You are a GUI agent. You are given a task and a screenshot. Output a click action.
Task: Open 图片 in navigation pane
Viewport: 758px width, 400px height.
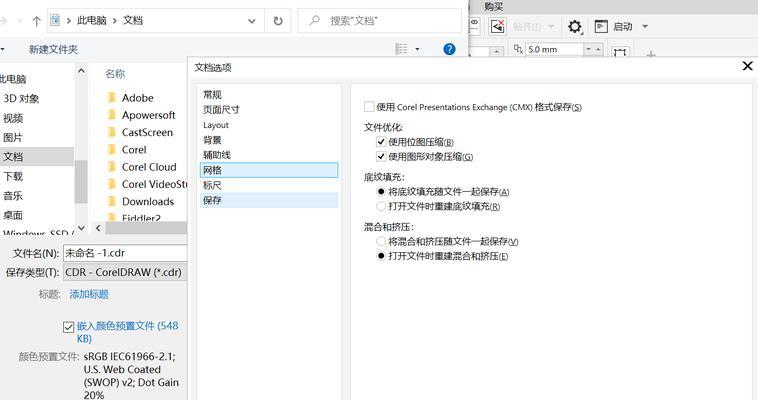(13, 137)
